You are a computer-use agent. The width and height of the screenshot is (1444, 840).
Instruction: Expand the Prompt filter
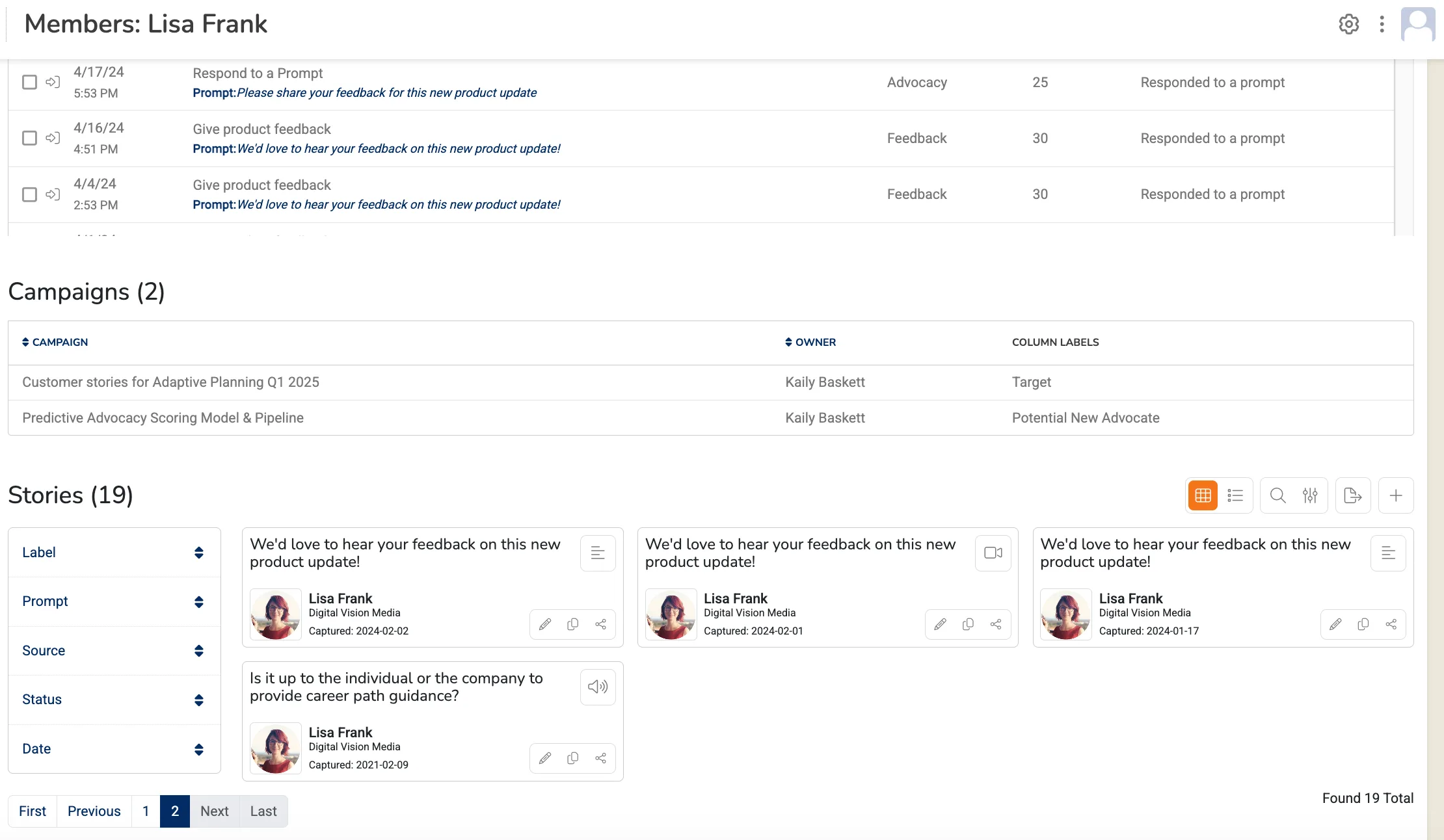[x=114, y=601]
